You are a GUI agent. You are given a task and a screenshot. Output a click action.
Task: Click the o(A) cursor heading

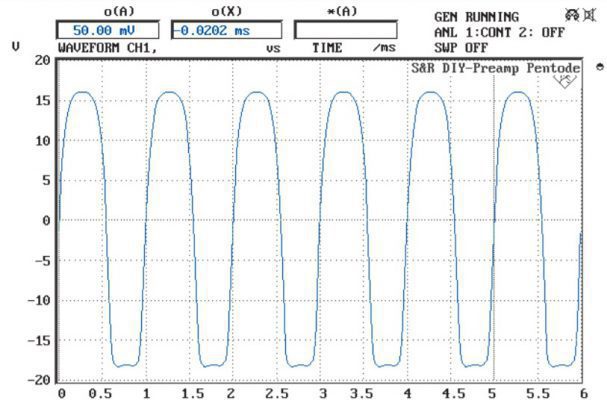[x=119, y=12]
